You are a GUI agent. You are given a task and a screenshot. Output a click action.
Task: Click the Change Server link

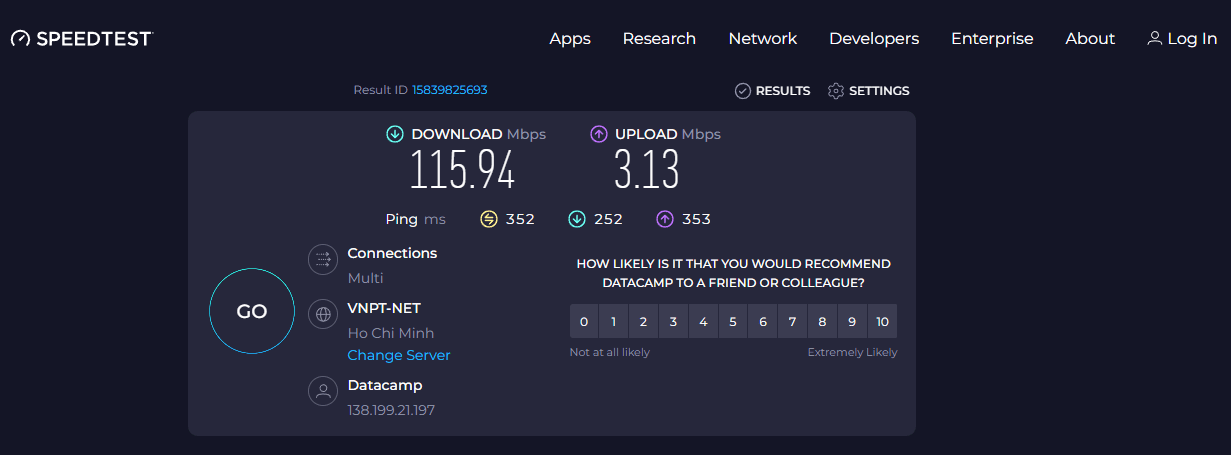pos(399,355)
